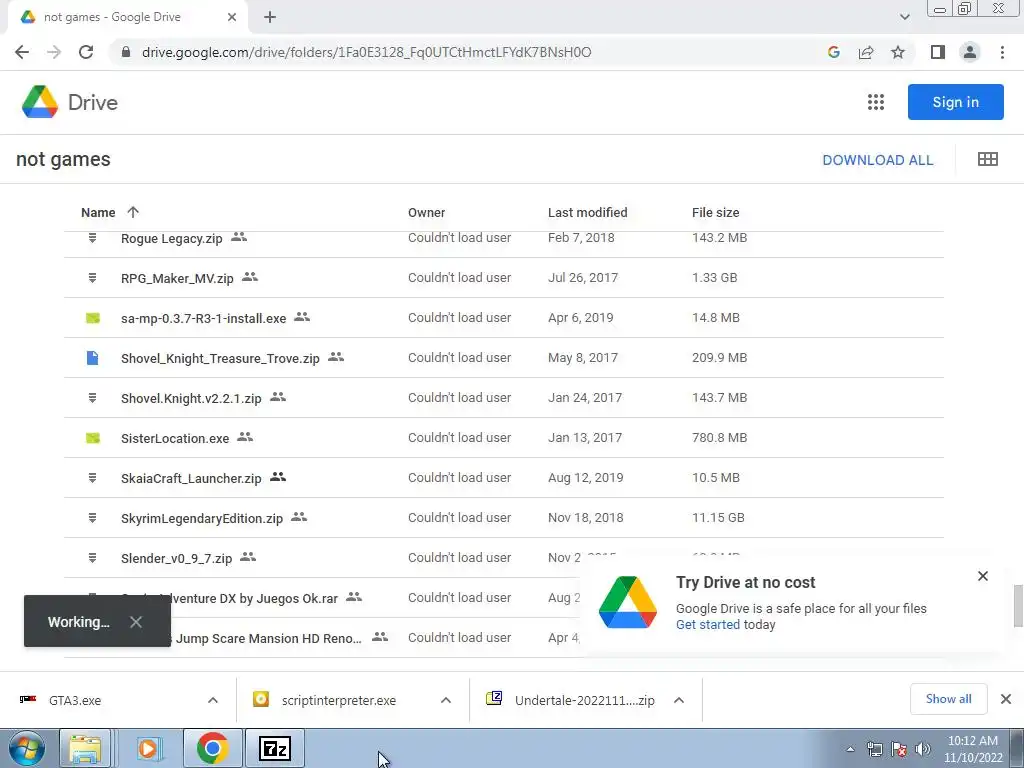Image resolution: width=1024 pixels, height=768 pixels.
Task: Click Chrome taskbar icon
Action: [x=212, y=748]
